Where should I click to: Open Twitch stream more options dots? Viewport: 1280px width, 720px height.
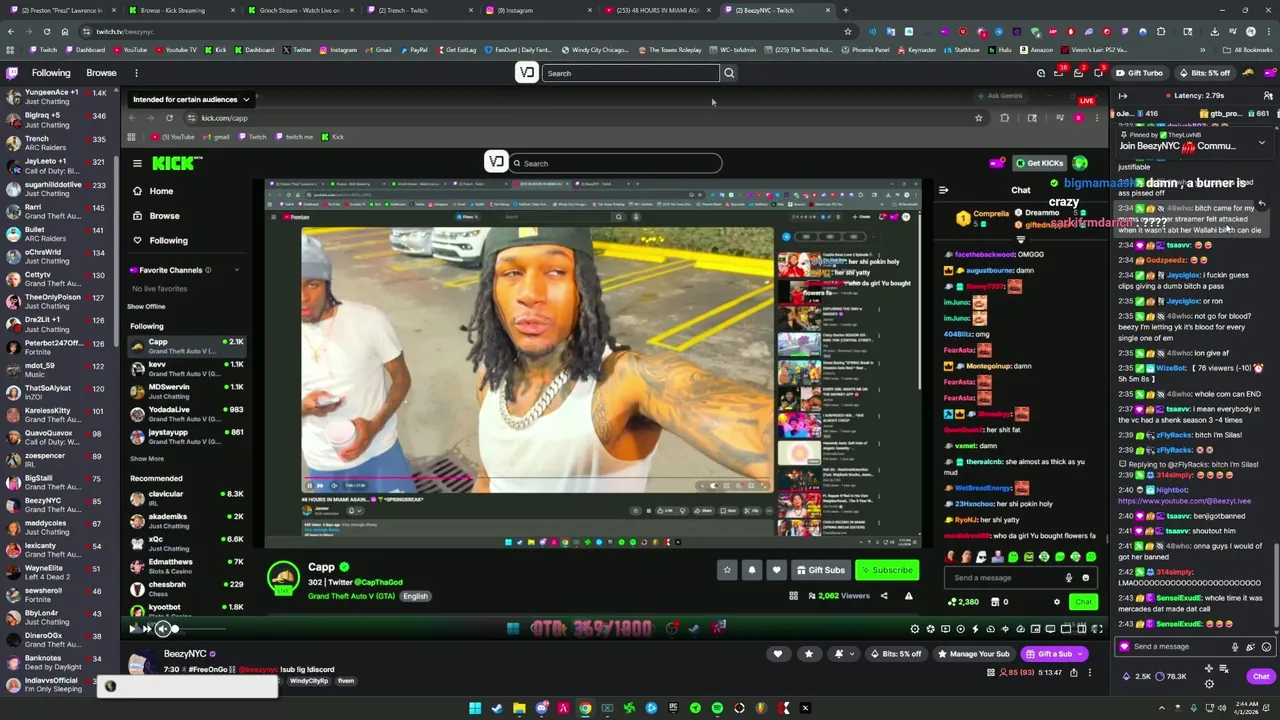(x=1091, y=673)
